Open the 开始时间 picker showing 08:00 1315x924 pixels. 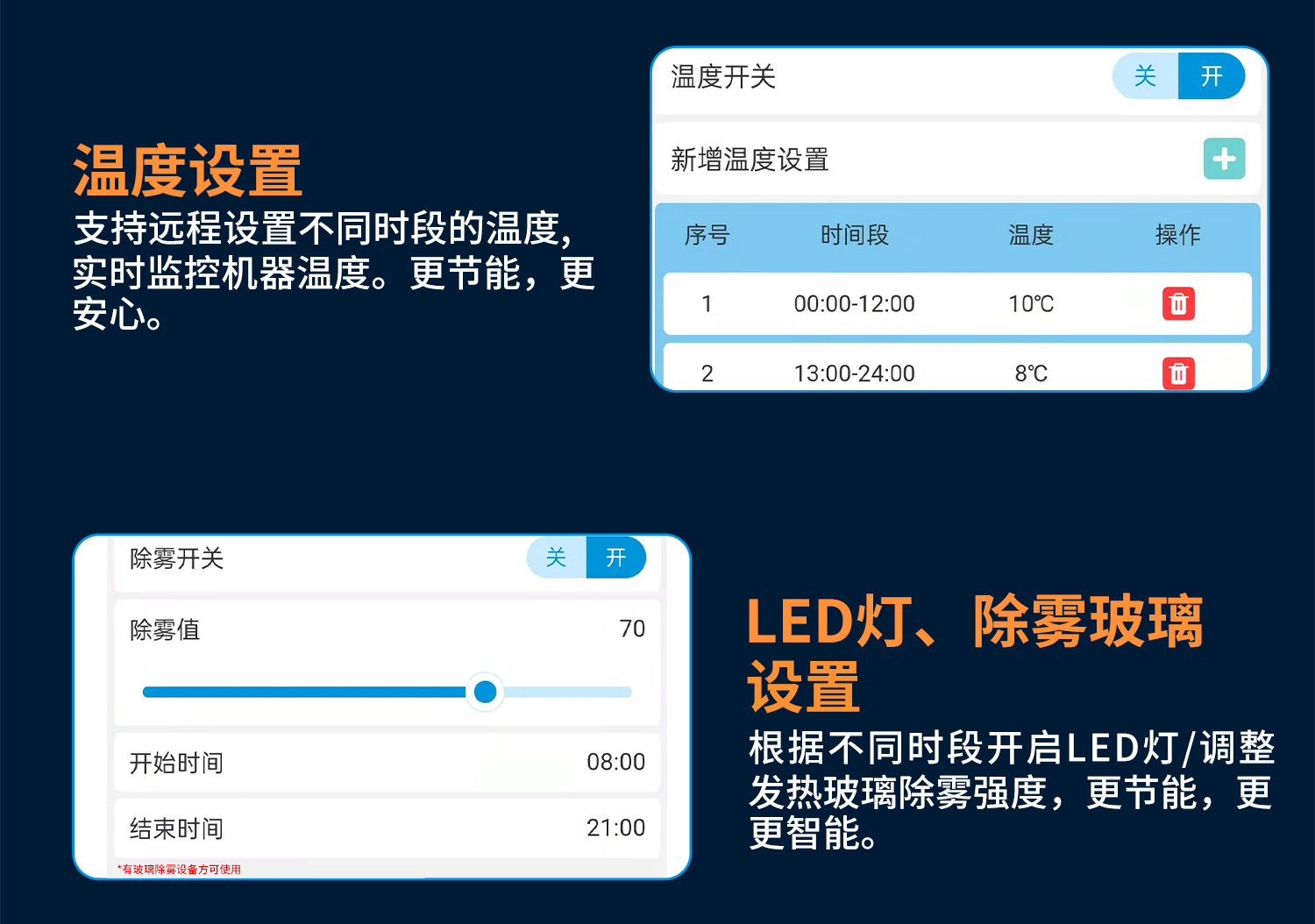[x=615, y=762]
